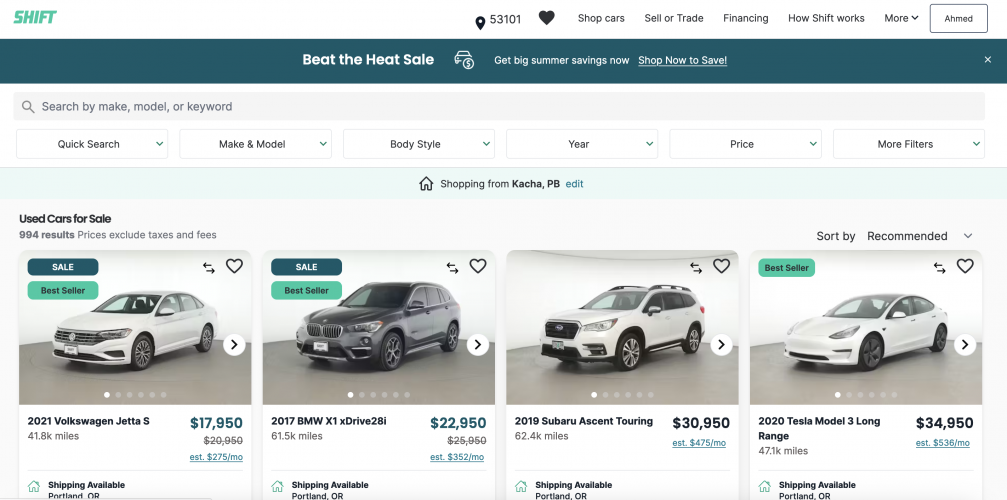Screen dimensions: 1007x500
Task: Click the $30,950 Subaru price
Action: point(701,423)
